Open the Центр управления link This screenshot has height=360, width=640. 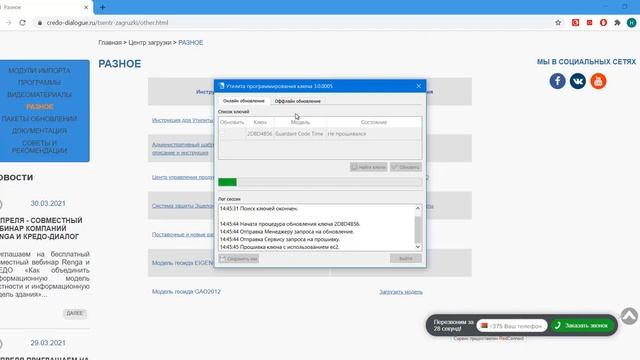[x=182, y=177]
